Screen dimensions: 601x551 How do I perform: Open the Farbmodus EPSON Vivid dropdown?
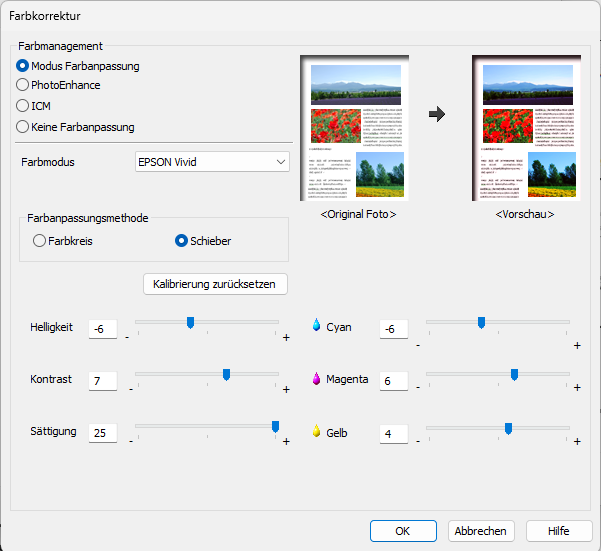(212, 162)
